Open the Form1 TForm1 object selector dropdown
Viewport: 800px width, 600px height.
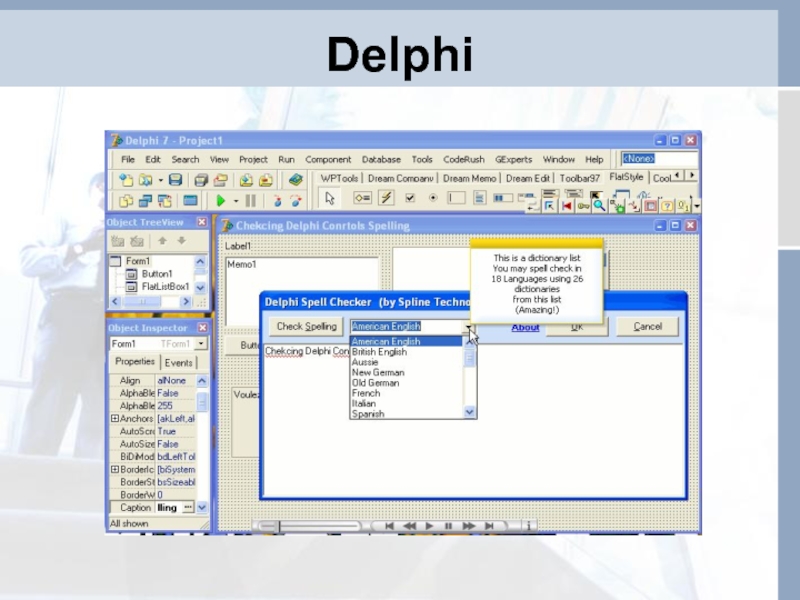click(x=201, y=344)
